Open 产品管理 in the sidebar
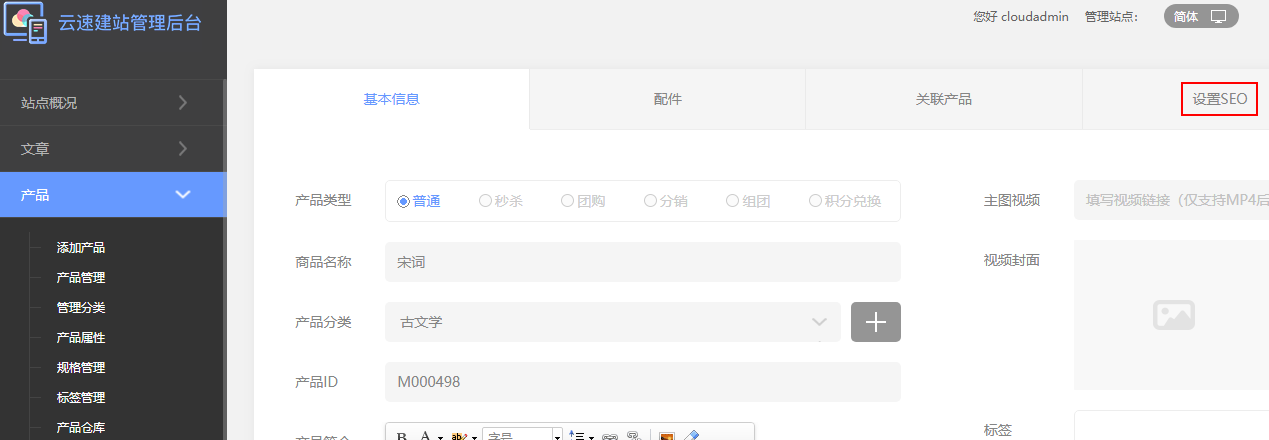The height and width of the screenshot is (440, 1269). pyautogui.click(x=81, y=278)
